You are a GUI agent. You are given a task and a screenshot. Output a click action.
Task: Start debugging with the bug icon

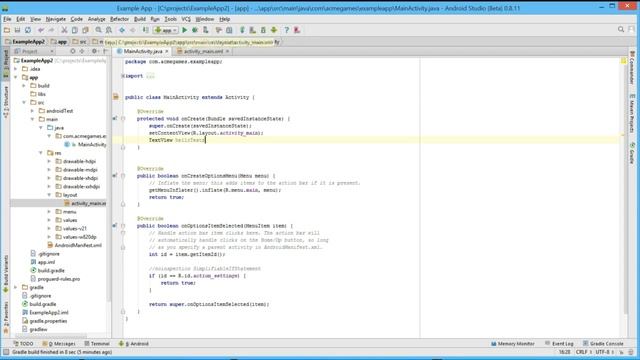[x=195, y=30]
